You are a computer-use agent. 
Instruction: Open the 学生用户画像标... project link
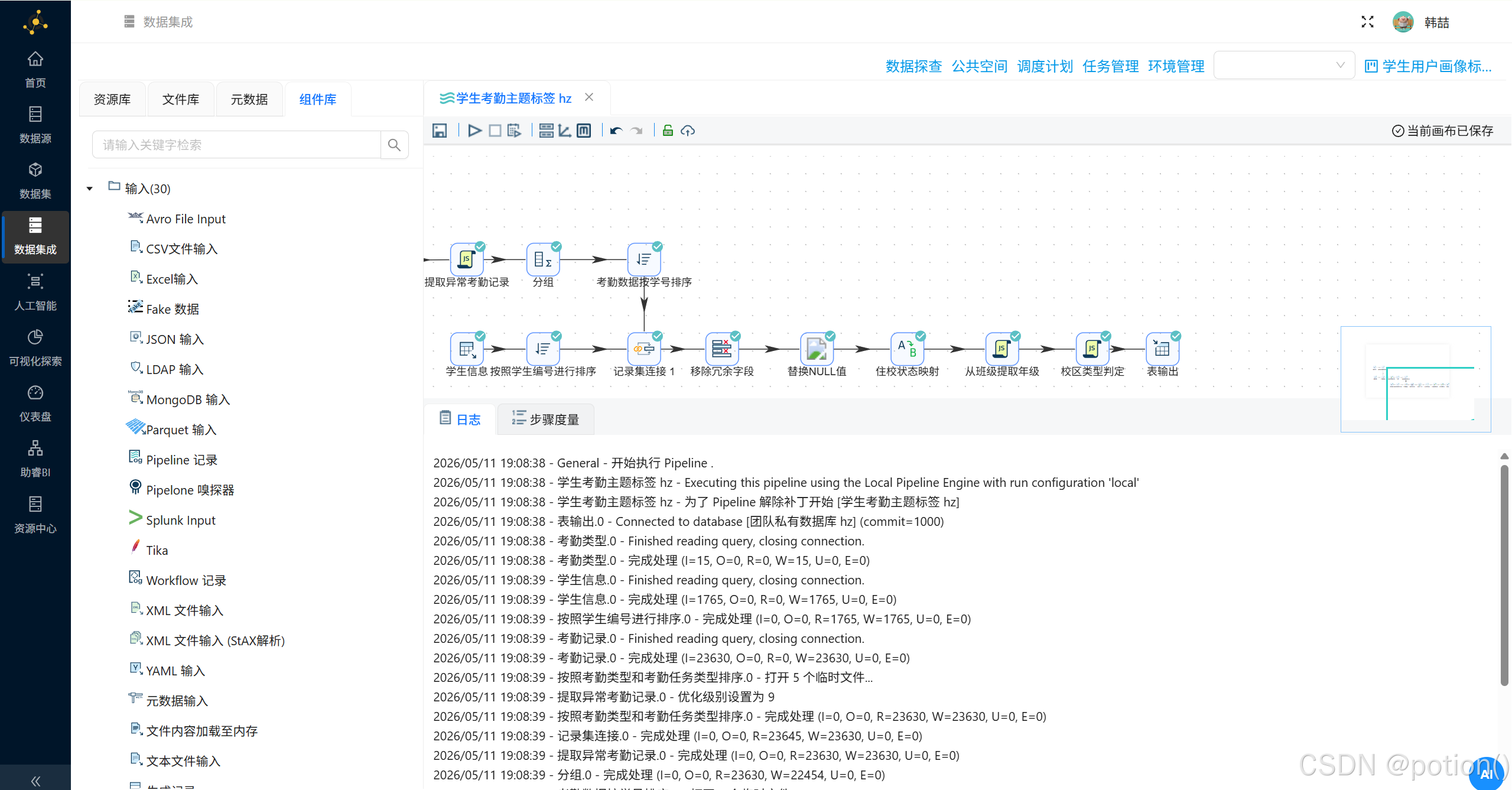pos(1429,66)
